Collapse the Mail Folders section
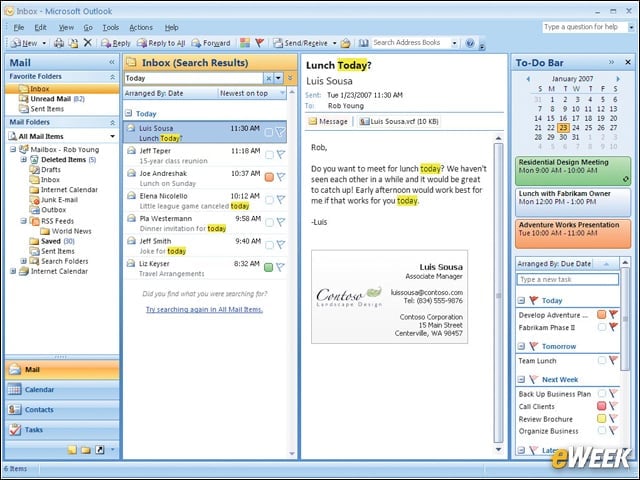 [x=112, y=122]
